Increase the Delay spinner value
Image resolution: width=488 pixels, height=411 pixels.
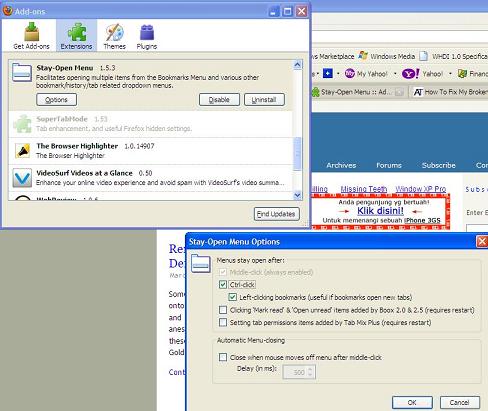coord(310,369)
